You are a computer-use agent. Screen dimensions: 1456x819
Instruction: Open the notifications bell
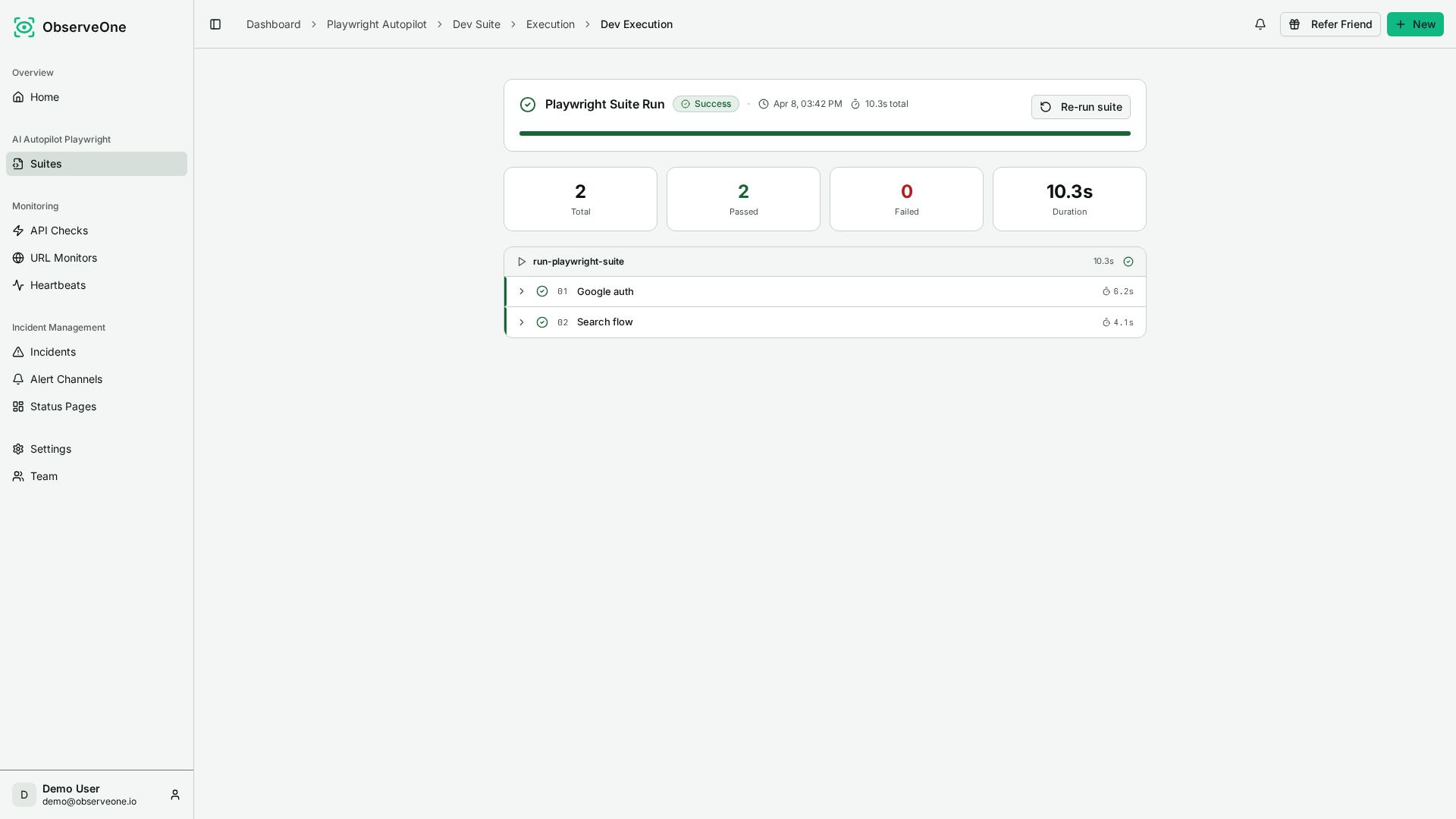point(1260,24)
